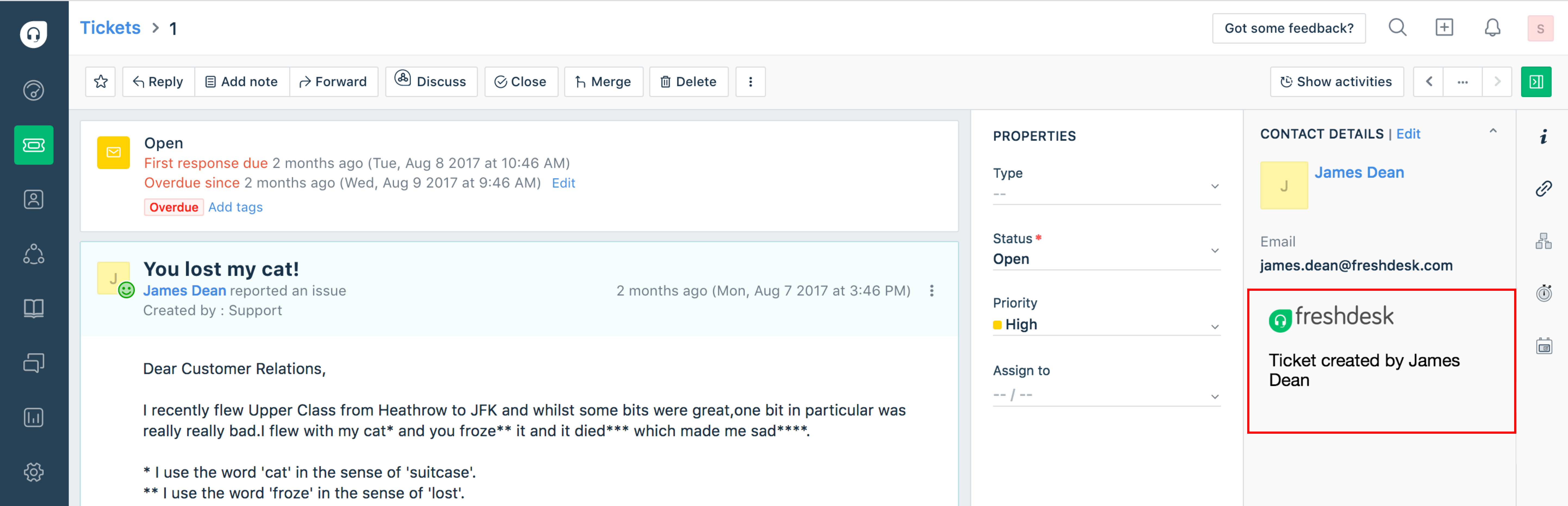Click the email james.dean@freshdesk.com
Viewport: 1568px width, 506px height.
point(1356,266)
